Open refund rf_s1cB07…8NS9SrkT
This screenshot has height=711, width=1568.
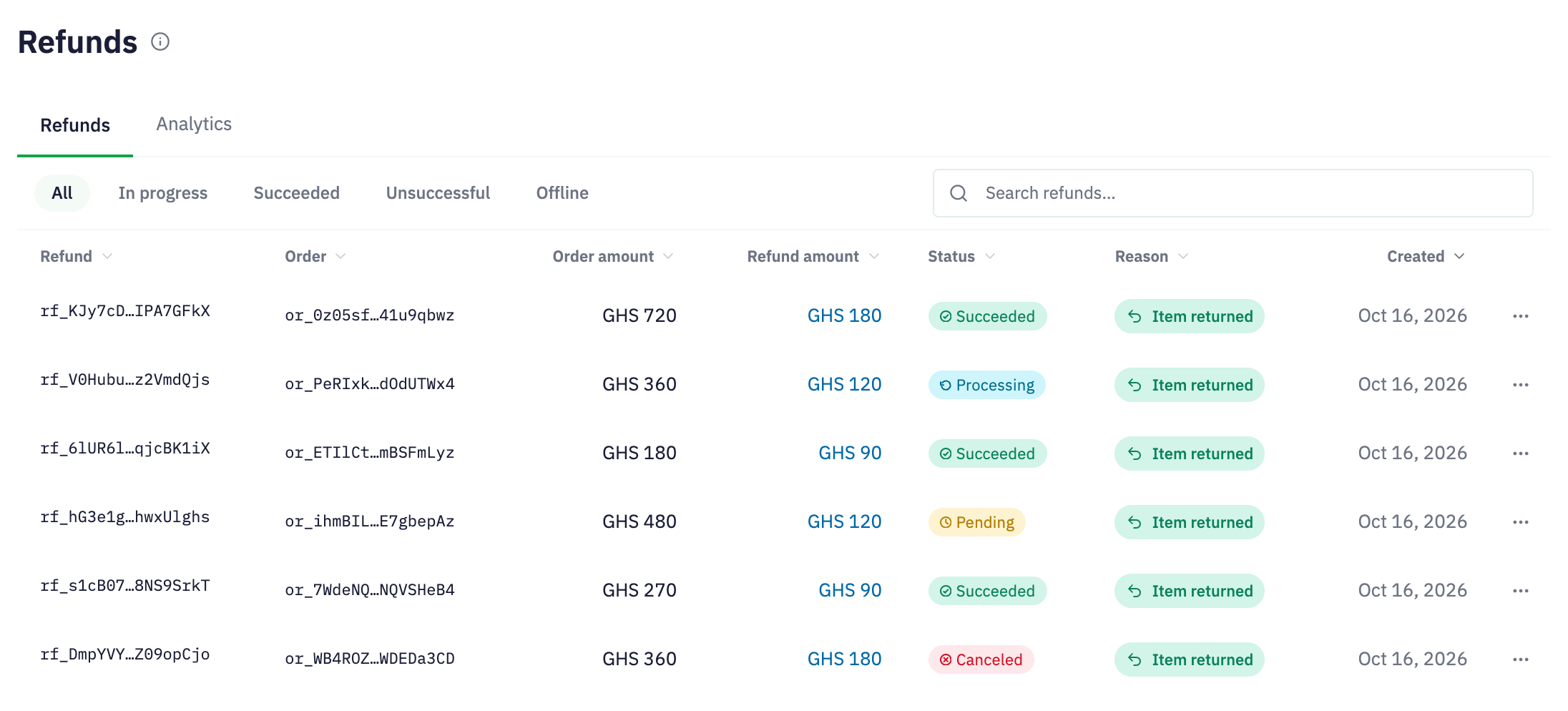pos(125,586)
